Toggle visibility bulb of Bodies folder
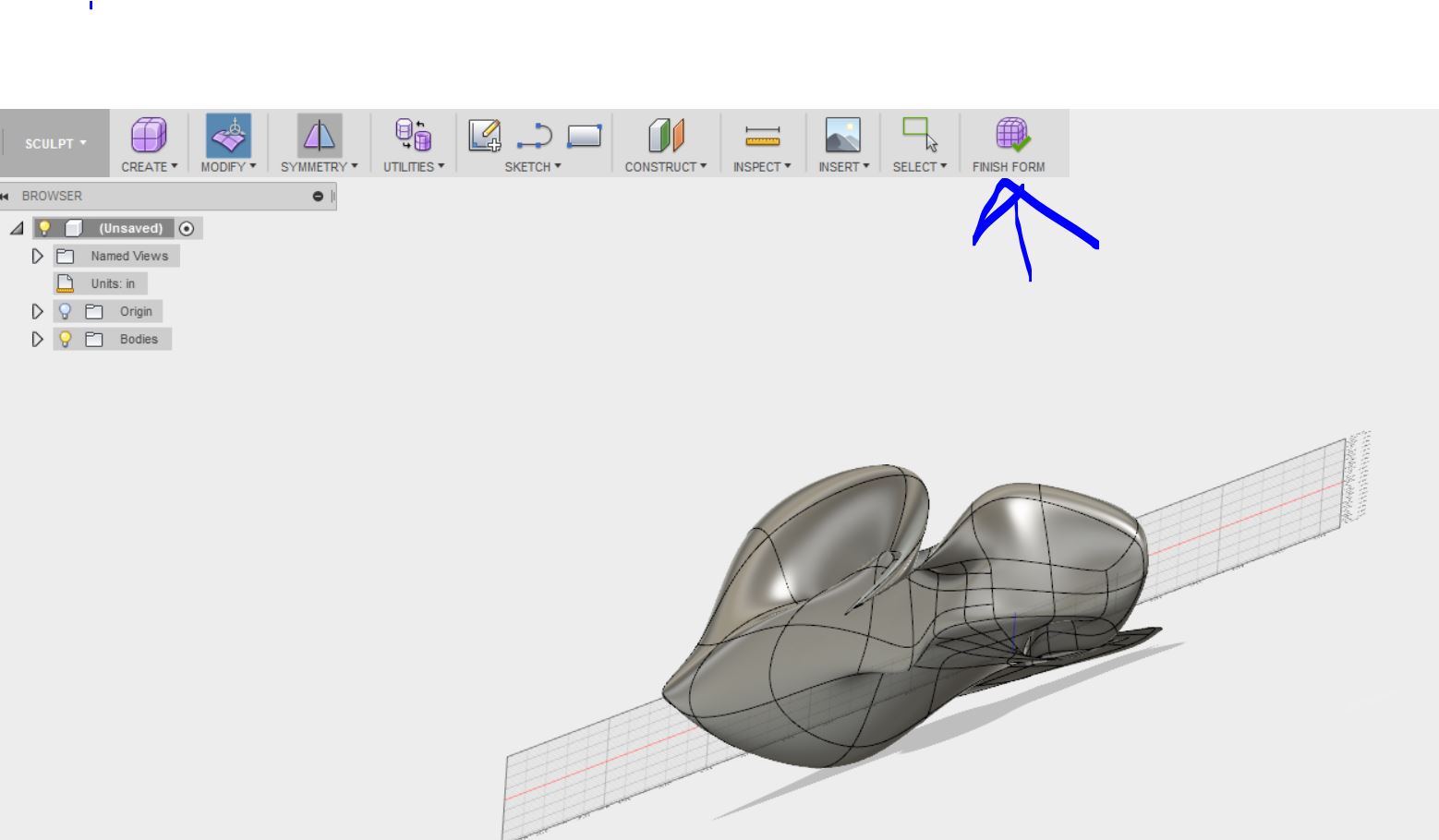 coord(65,339)
